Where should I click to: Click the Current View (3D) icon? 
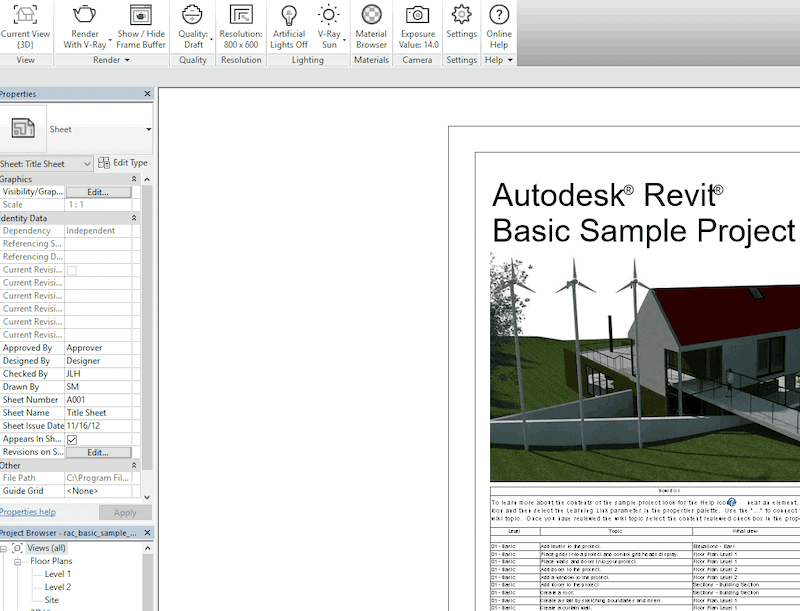coord(25,15)
